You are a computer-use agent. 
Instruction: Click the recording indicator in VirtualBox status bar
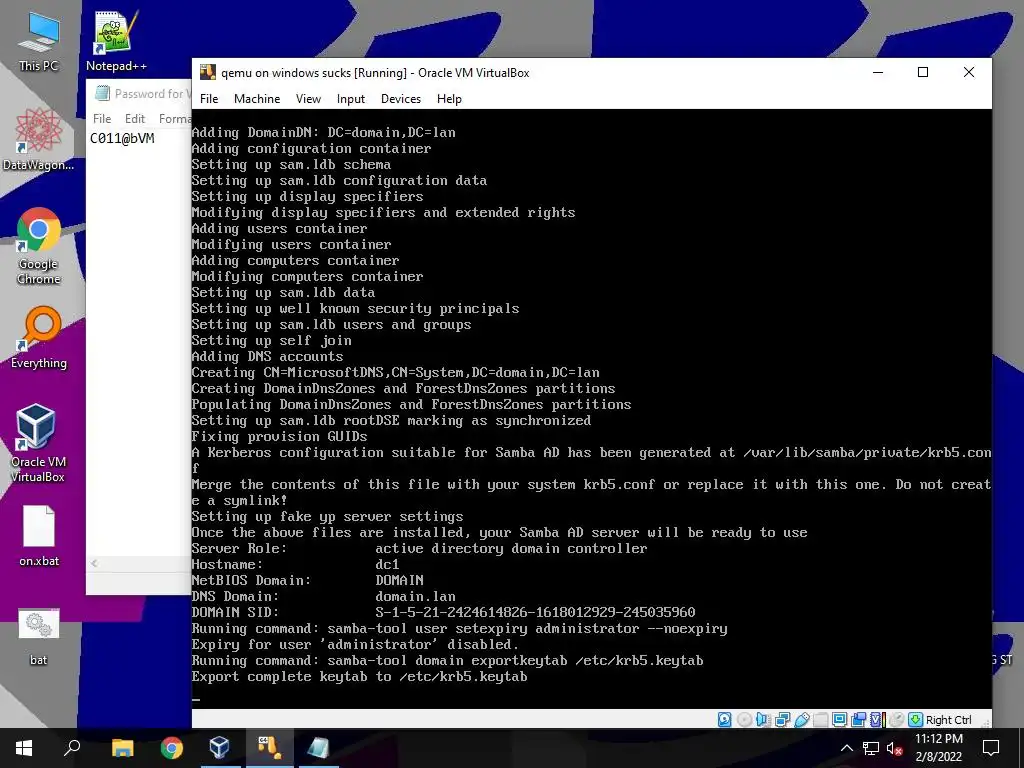click(859, 720)
